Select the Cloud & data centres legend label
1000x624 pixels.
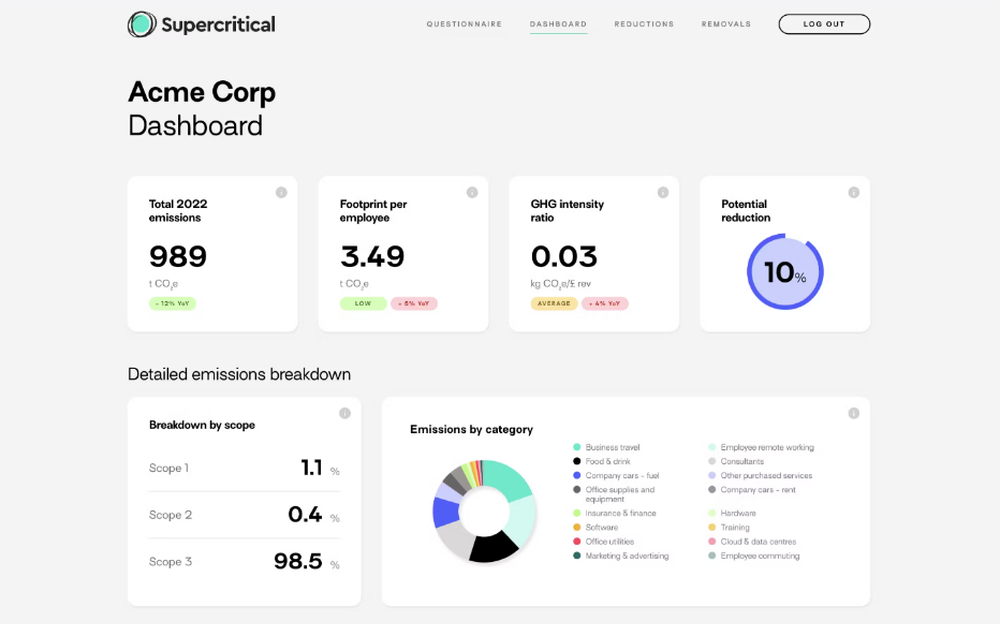tap(758, 542)
